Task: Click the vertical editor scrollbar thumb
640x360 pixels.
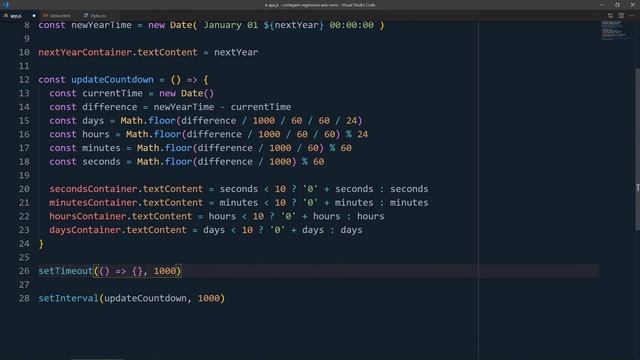Action: coord(637,150)
